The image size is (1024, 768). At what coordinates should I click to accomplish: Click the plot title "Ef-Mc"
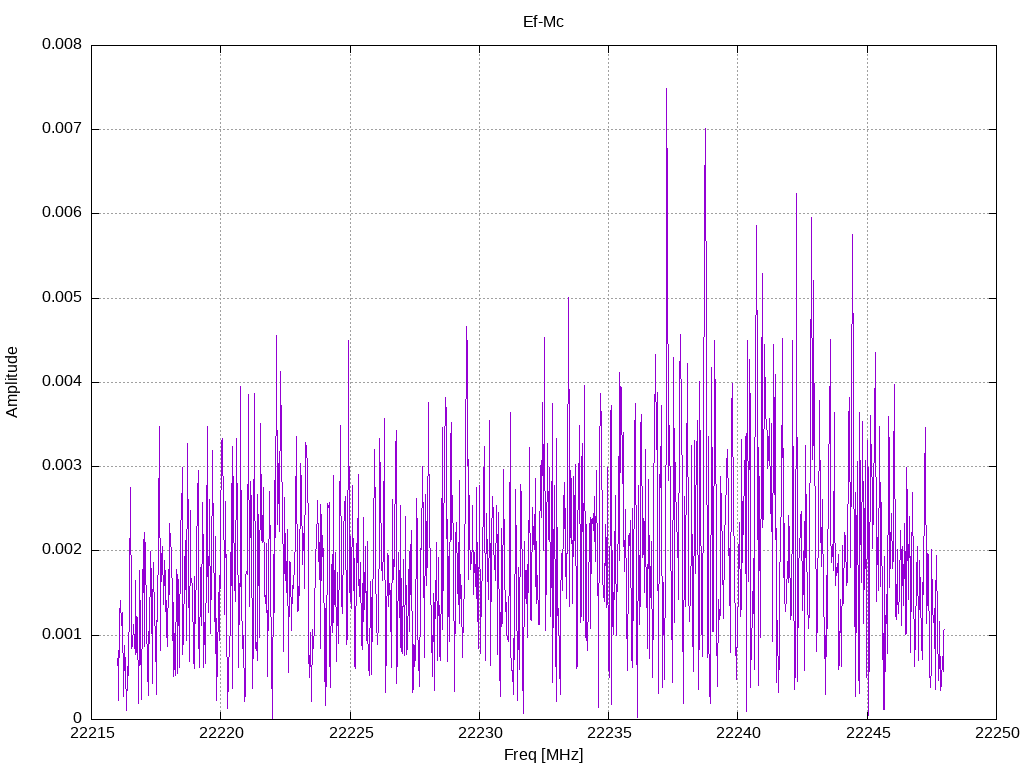coord(543,22)
